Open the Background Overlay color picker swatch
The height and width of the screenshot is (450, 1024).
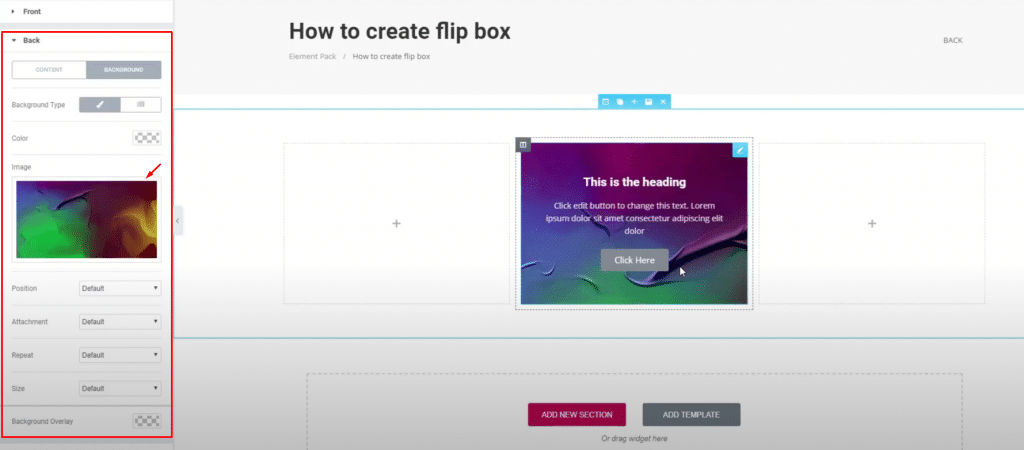pyautogui.click(x=146, y=421)
